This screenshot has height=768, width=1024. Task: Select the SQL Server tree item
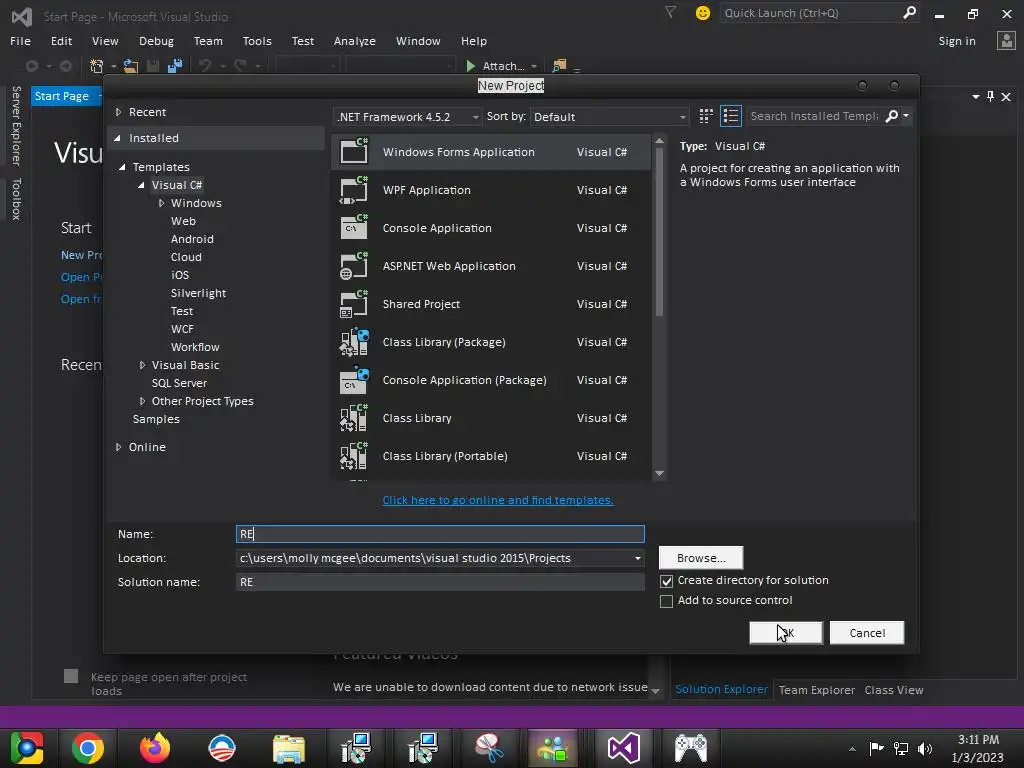(x=179, y=383)
